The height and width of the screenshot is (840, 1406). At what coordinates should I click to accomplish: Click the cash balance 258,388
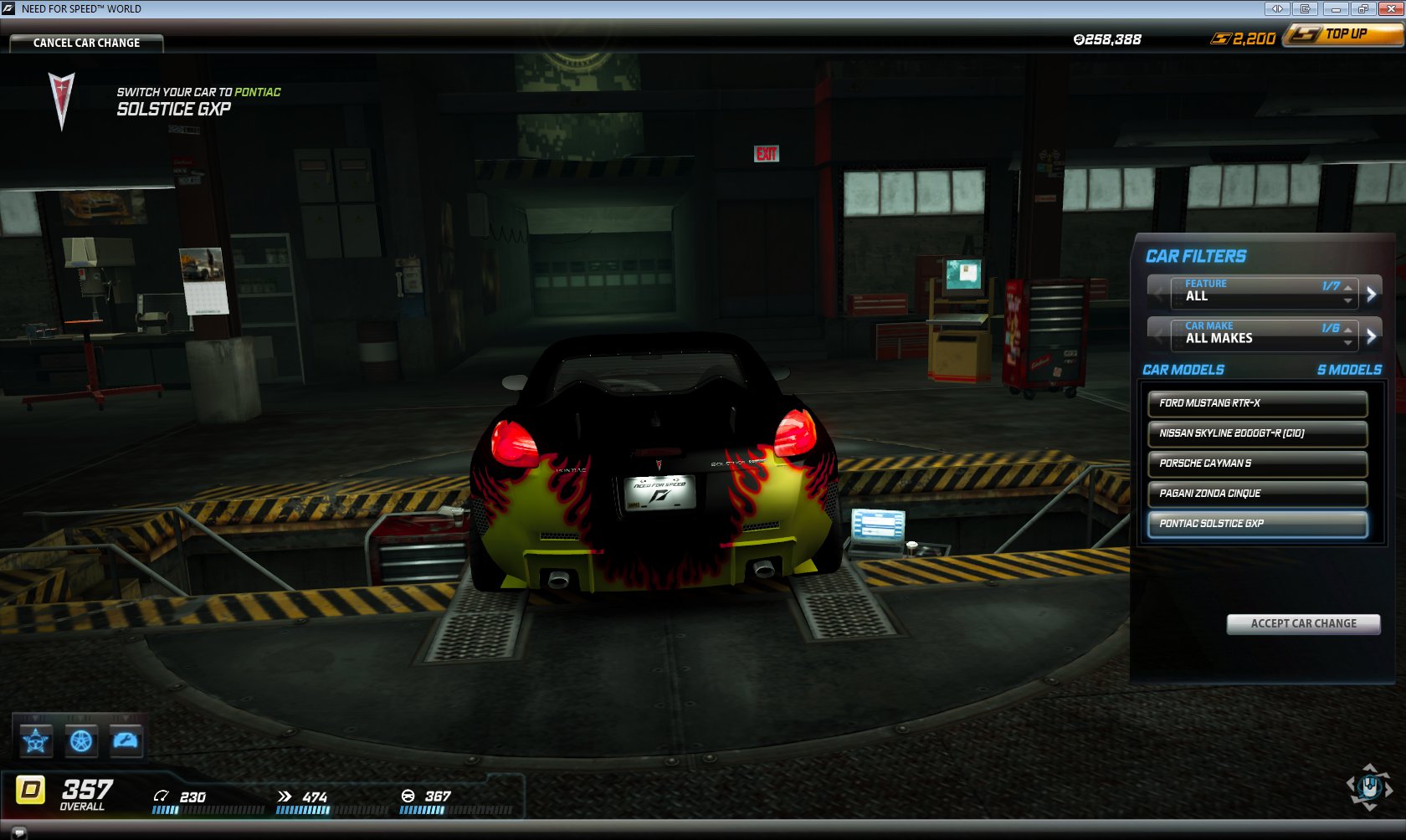pyautogui.click(x=1113, y=39)
